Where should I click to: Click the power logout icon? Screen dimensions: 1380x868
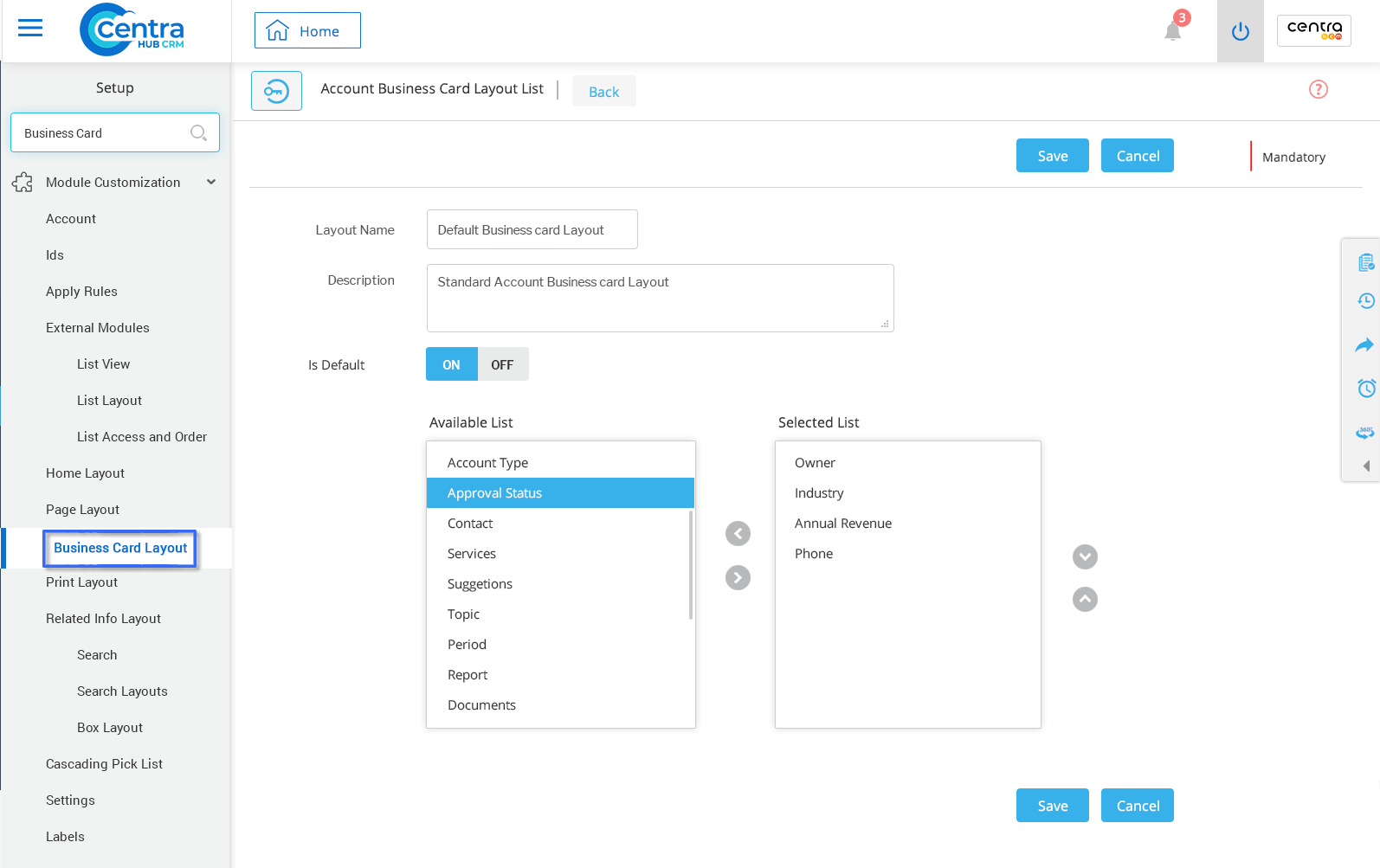(x=1240, y=32)
